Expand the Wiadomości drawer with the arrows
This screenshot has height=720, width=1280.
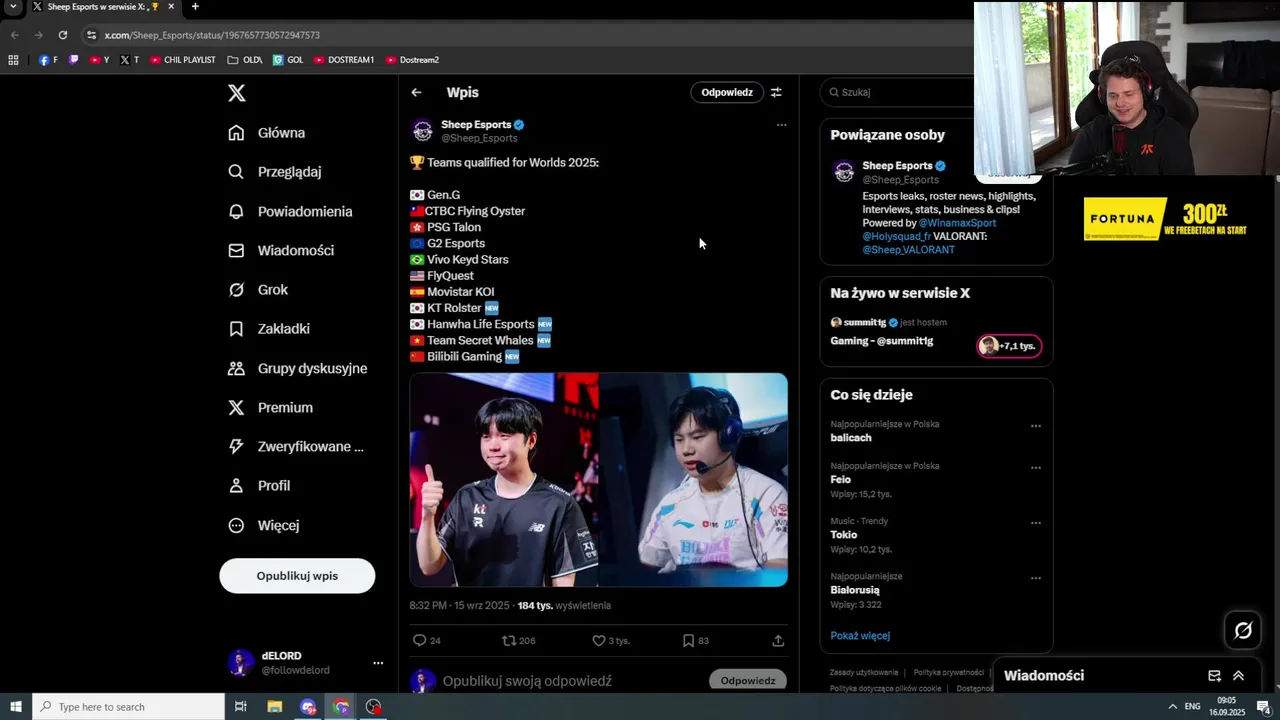click(1238, 676)
